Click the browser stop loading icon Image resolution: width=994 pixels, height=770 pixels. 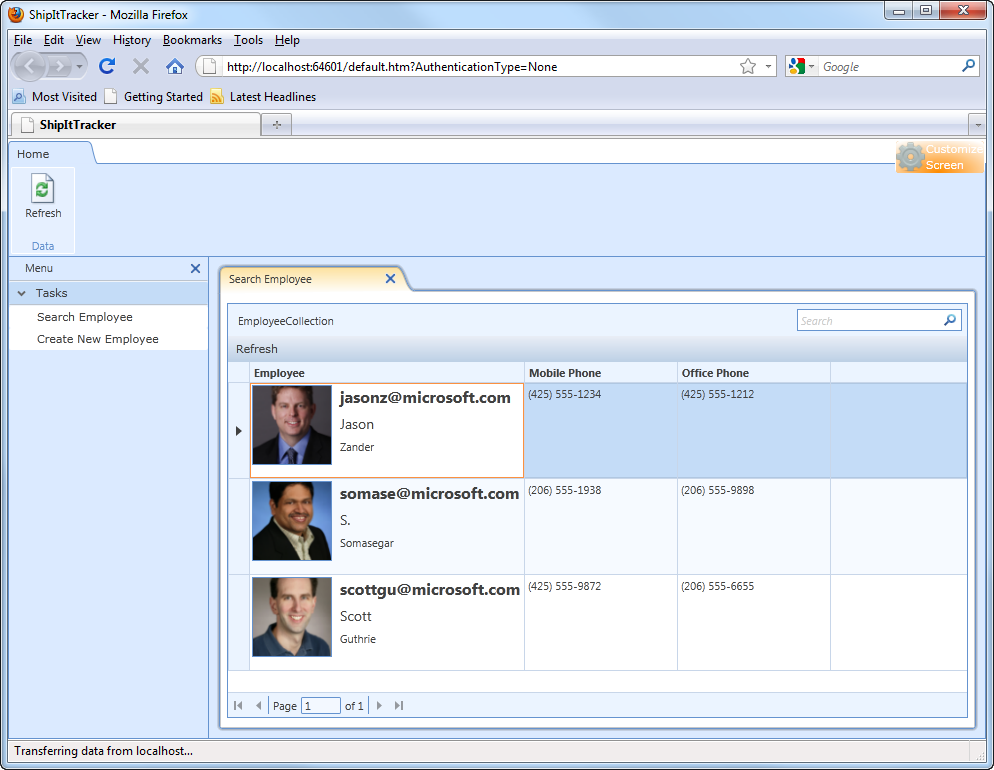point(141,66)
